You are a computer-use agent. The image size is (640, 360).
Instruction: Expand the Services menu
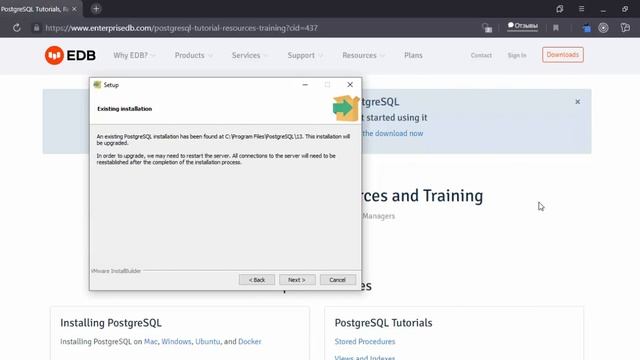(x=250, y=55)
